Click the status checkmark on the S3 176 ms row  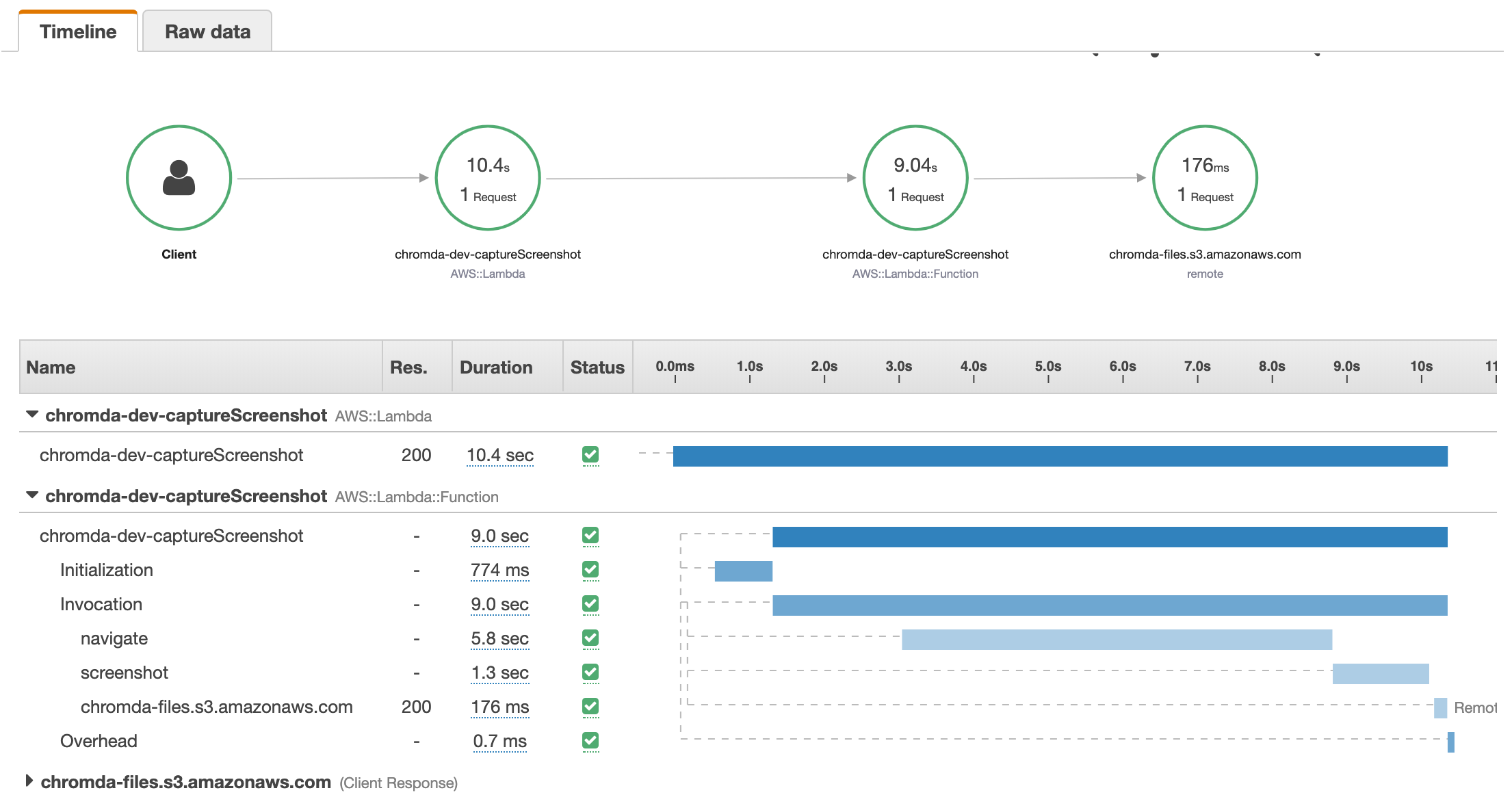[590, 706]
